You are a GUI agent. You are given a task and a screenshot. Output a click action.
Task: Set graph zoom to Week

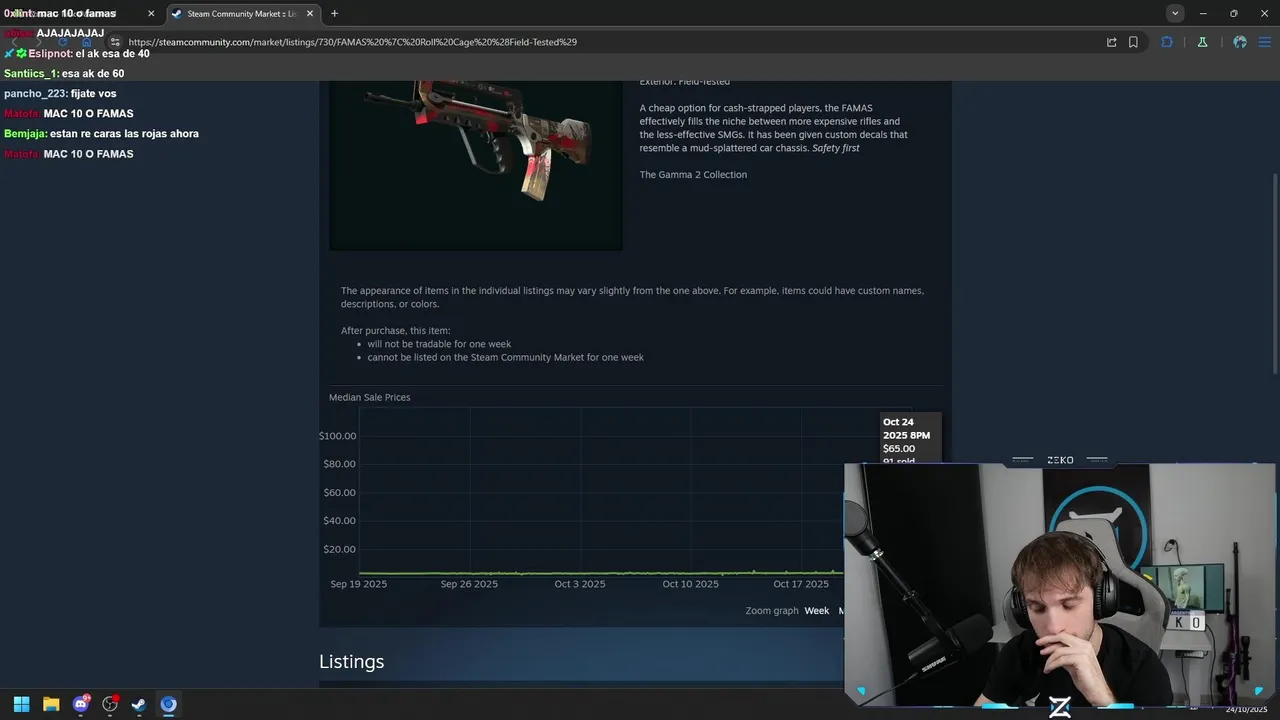click(x=817, y=611)
